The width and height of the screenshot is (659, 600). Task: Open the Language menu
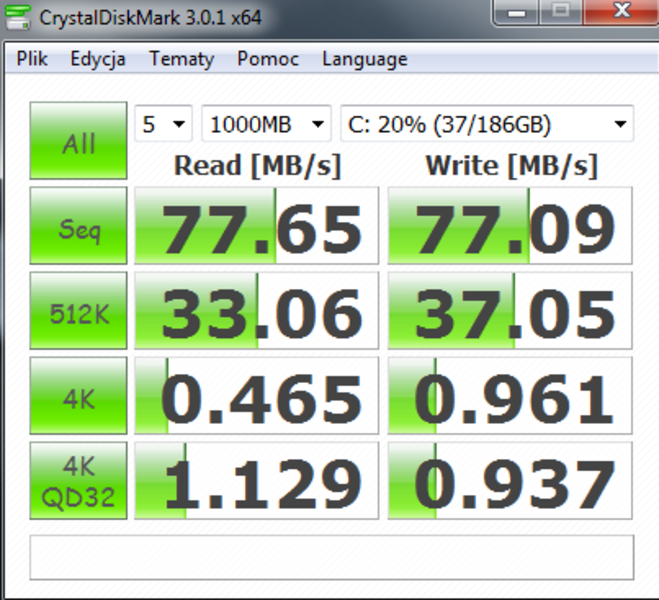click(x=364, y=59)
